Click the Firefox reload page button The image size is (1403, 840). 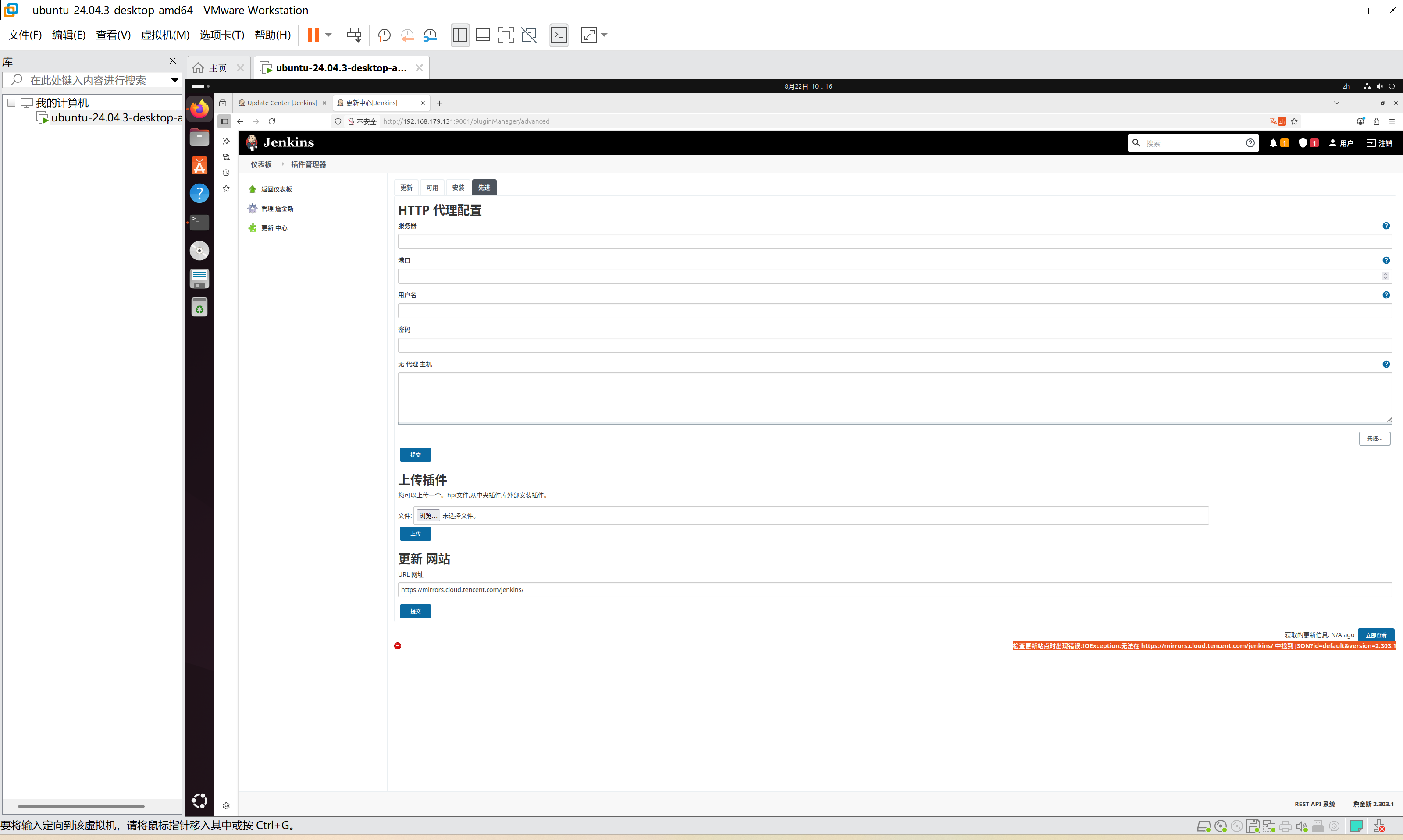click(x=272, y=121)
